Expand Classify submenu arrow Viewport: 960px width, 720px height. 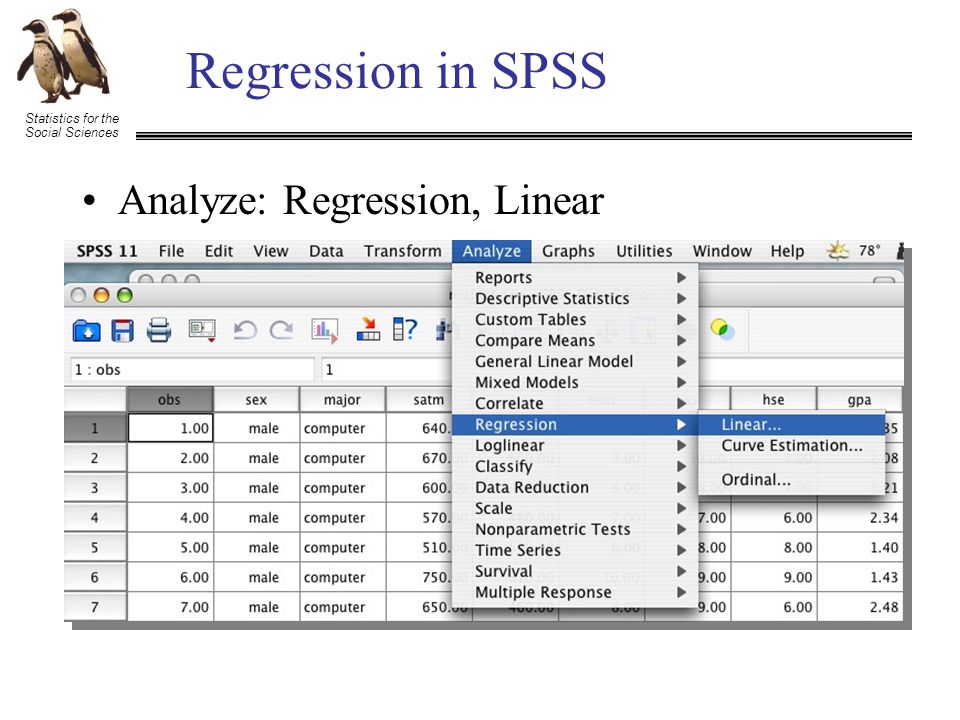pos(681,467)
